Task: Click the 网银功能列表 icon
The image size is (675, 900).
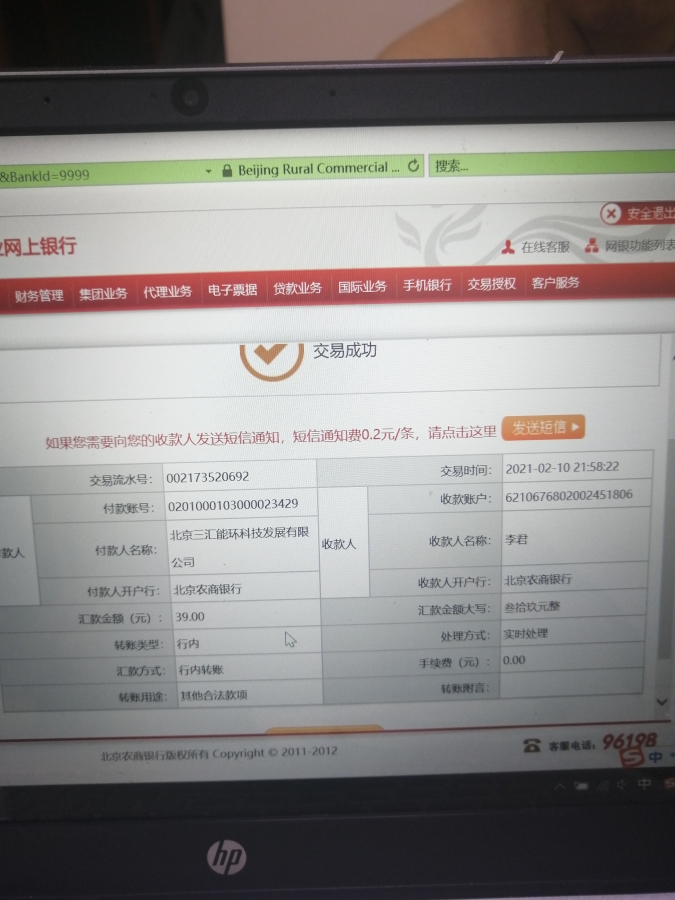Action: click(592, 246)
